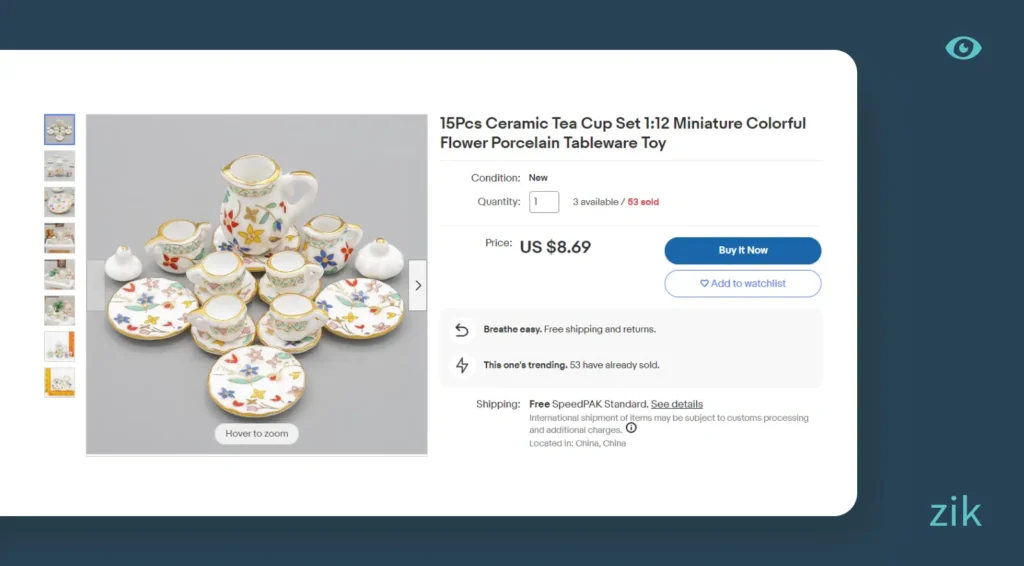Select the first highlighted gallery thumbnail
Screen dimensions: 1024x566
pos(59,129)
